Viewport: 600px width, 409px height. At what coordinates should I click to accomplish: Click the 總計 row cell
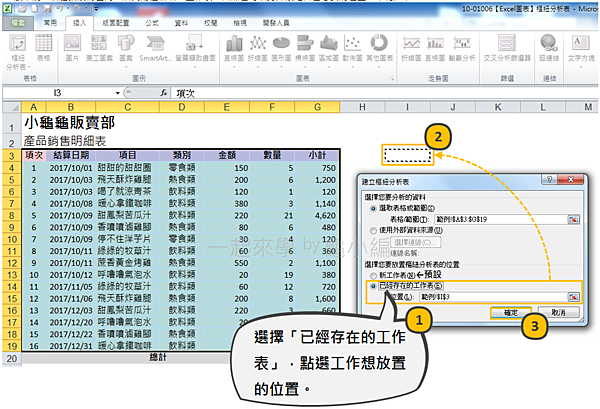[158, 358]
